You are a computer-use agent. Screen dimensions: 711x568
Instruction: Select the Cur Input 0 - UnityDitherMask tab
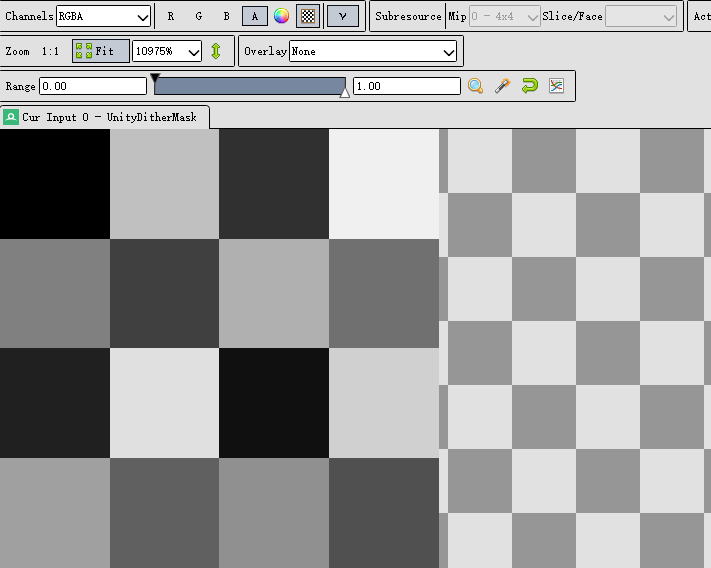pos(105,117)
